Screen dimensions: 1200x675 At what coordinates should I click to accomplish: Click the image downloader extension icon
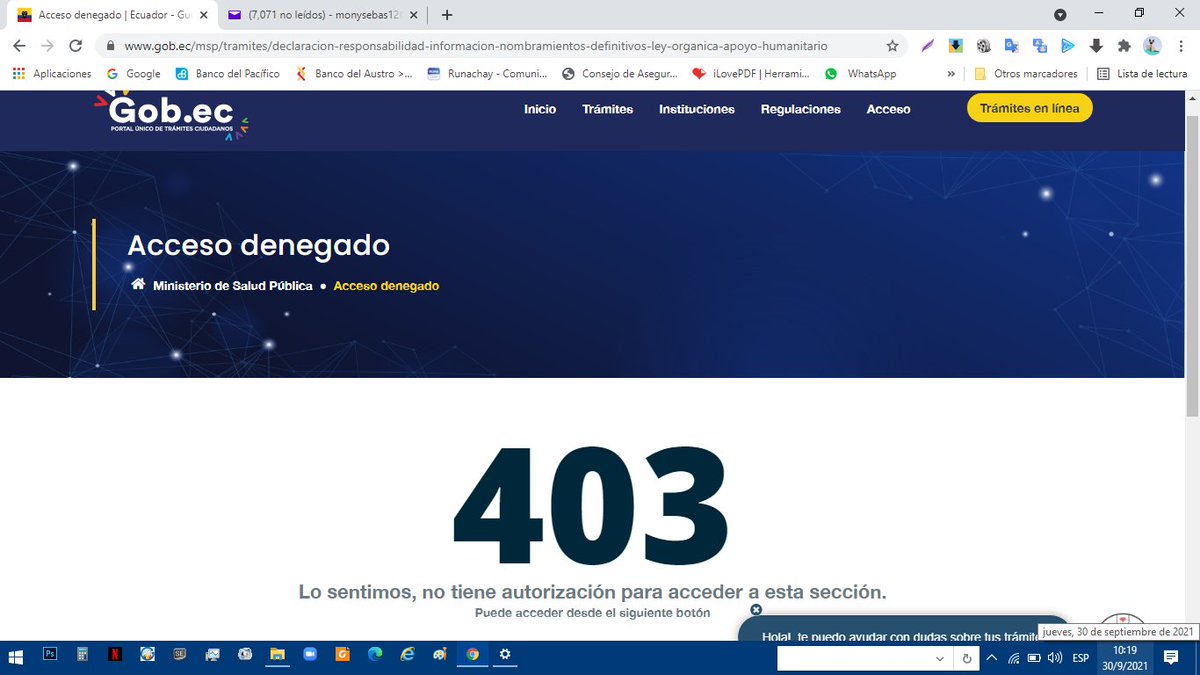956,46
